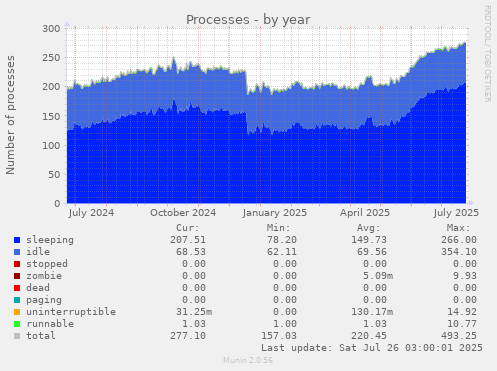Screen dimensions: 497x371
Task: Click the paging legend color swatch
Action: 17,300
